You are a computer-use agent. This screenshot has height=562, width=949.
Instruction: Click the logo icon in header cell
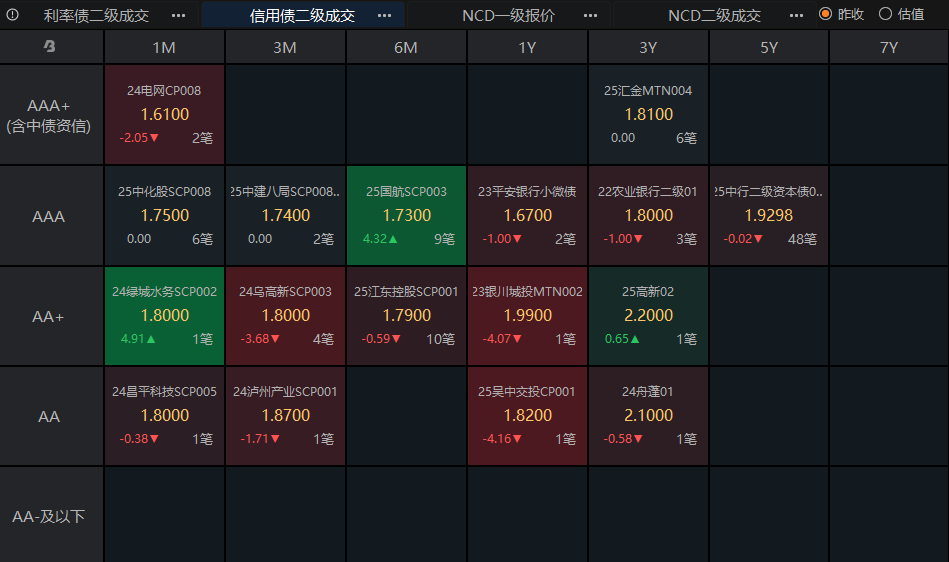pyautogui.click(x=50, y=46)
